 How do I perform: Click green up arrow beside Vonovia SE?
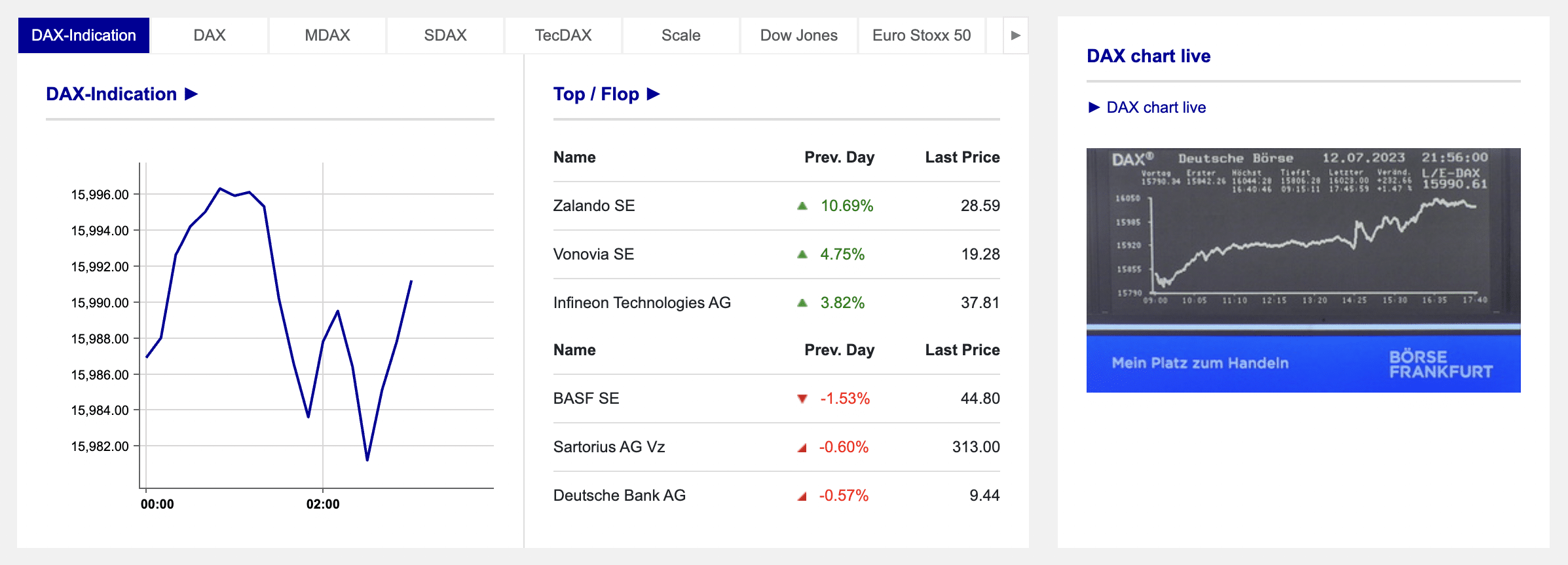[x=802, y=254]
